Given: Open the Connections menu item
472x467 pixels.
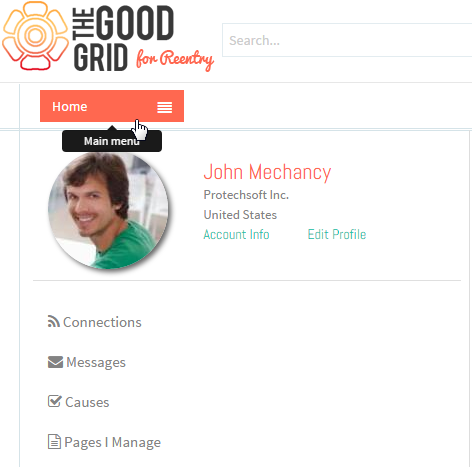Looking at the screenshot, I should tap(102, 322).
